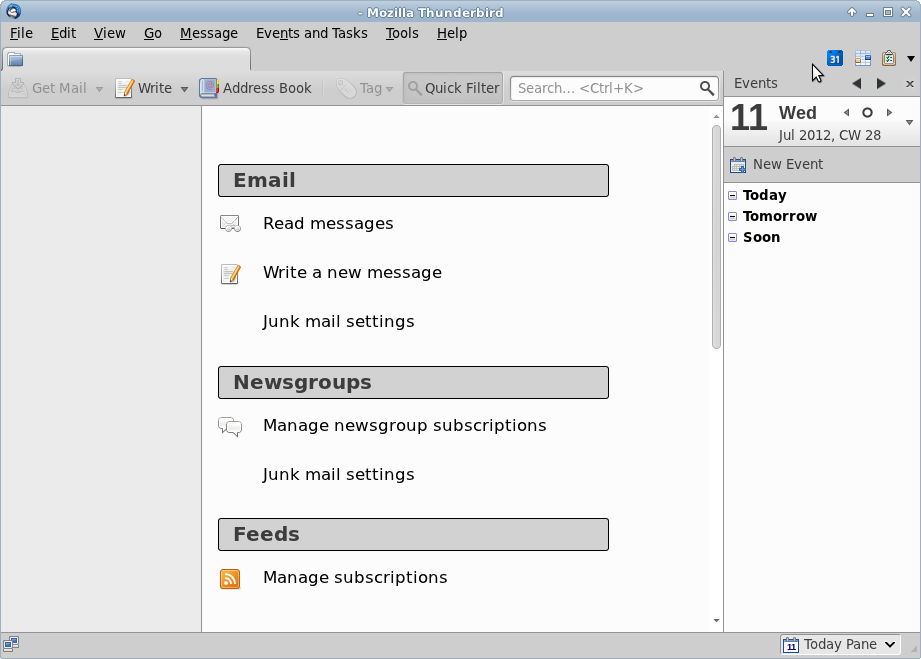Go to the previous day in mini-day header
921x659 pixels.
[x=846, y=112]
